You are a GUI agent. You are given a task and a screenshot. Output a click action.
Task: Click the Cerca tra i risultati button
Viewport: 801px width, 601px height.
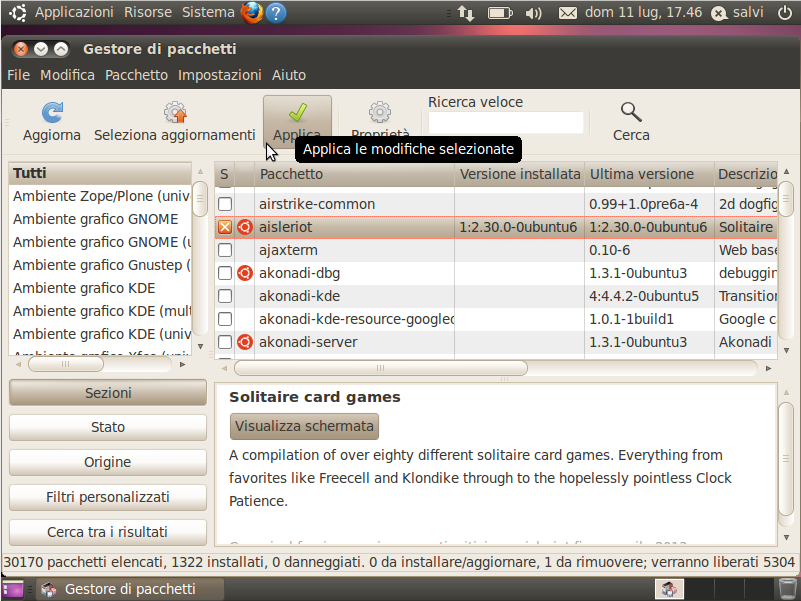[108, 532]
